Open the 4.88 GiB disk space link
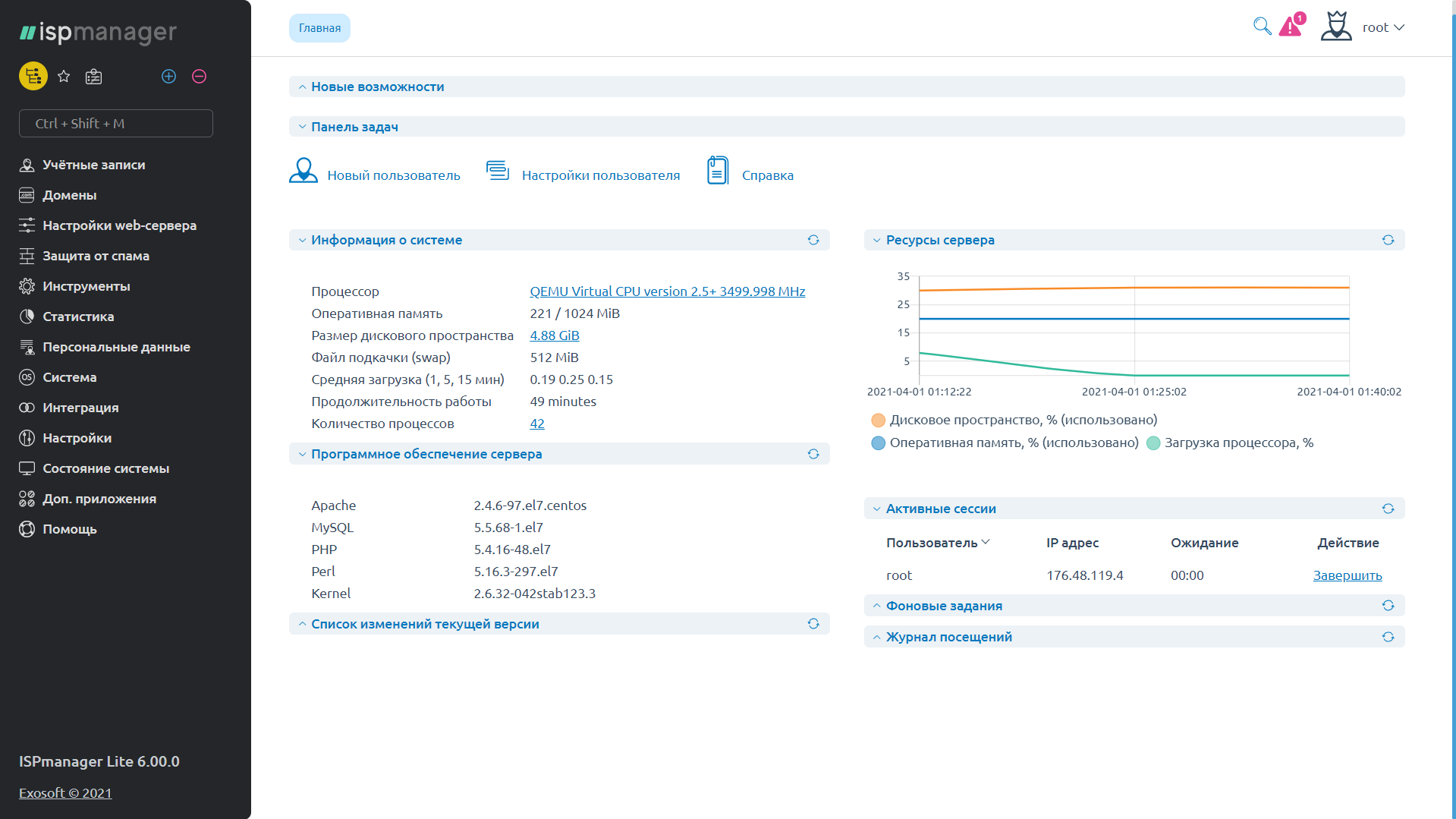Viewport: 1456px width, 819px height. click(x=554, y=335)
